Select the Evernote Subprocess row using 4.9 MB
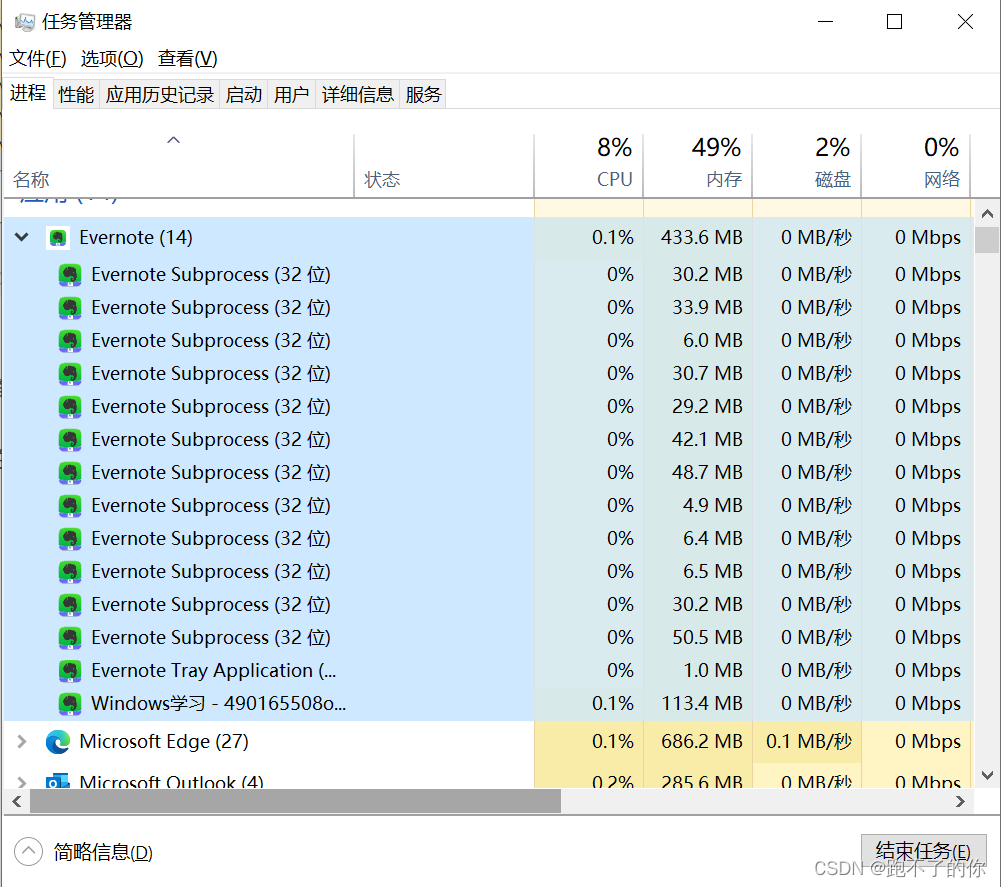 coord(489,506)
